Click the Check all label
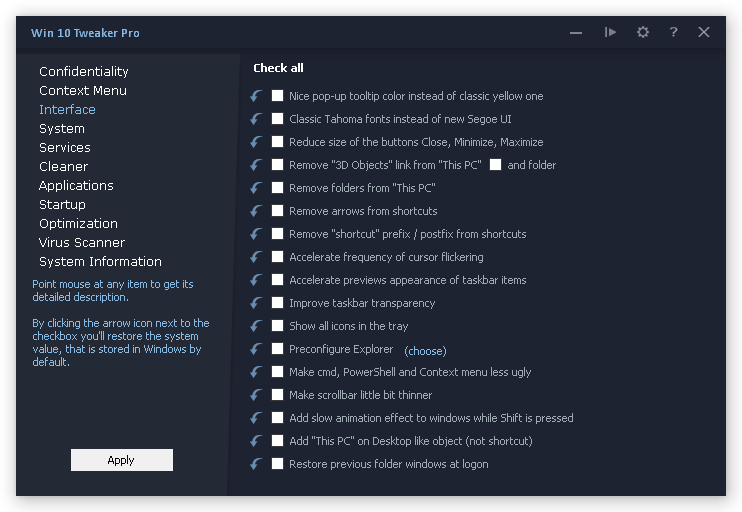 tap(278, 68)
